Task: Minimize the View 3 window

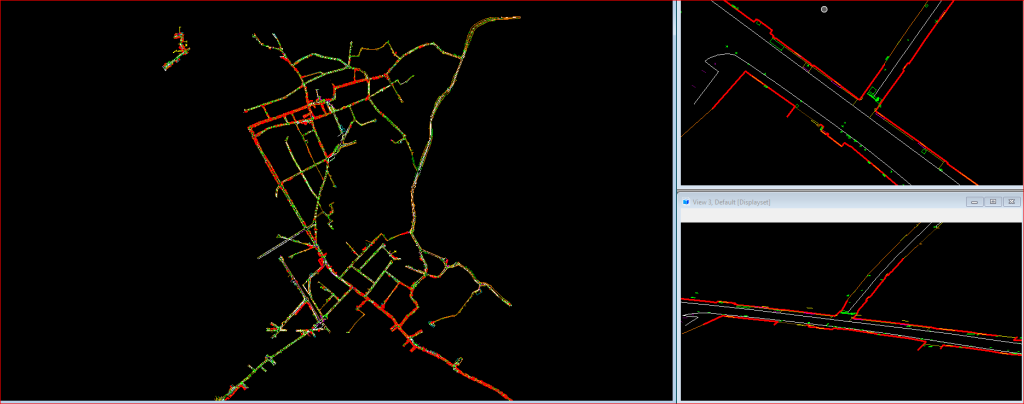Action: [974, 202]
